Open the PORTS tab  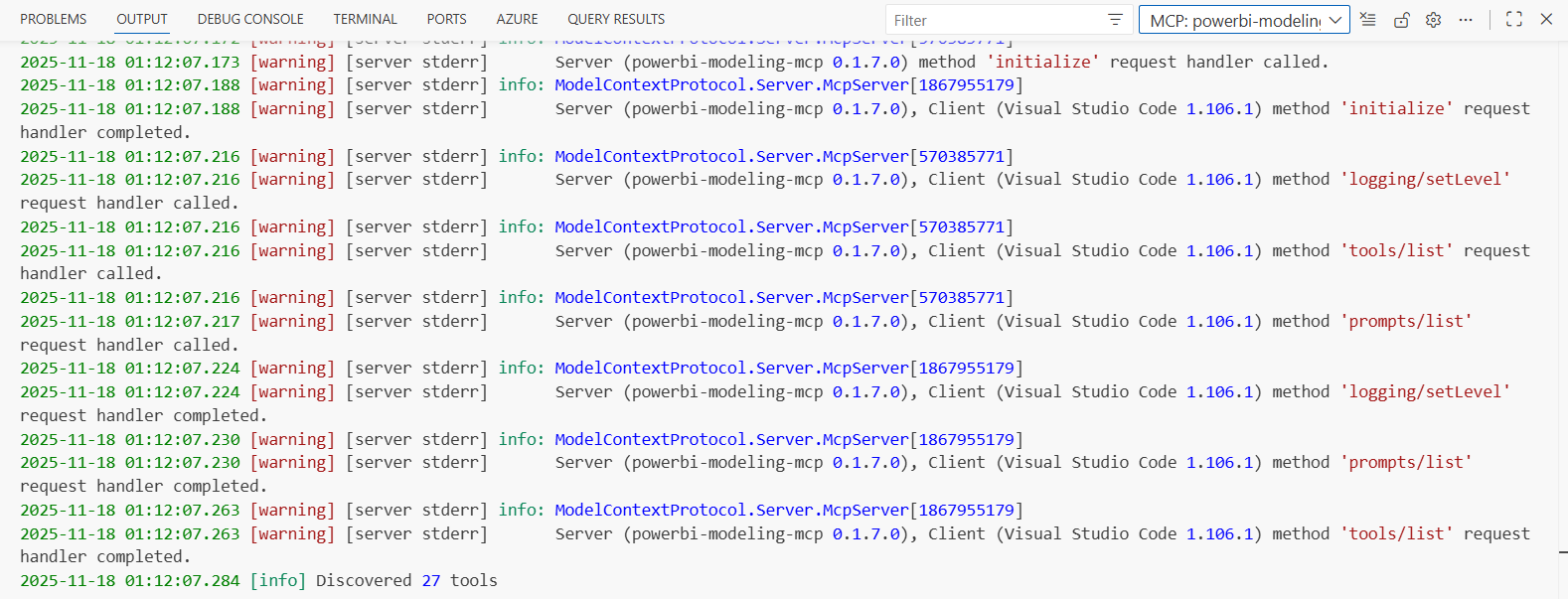pos(447,19)
